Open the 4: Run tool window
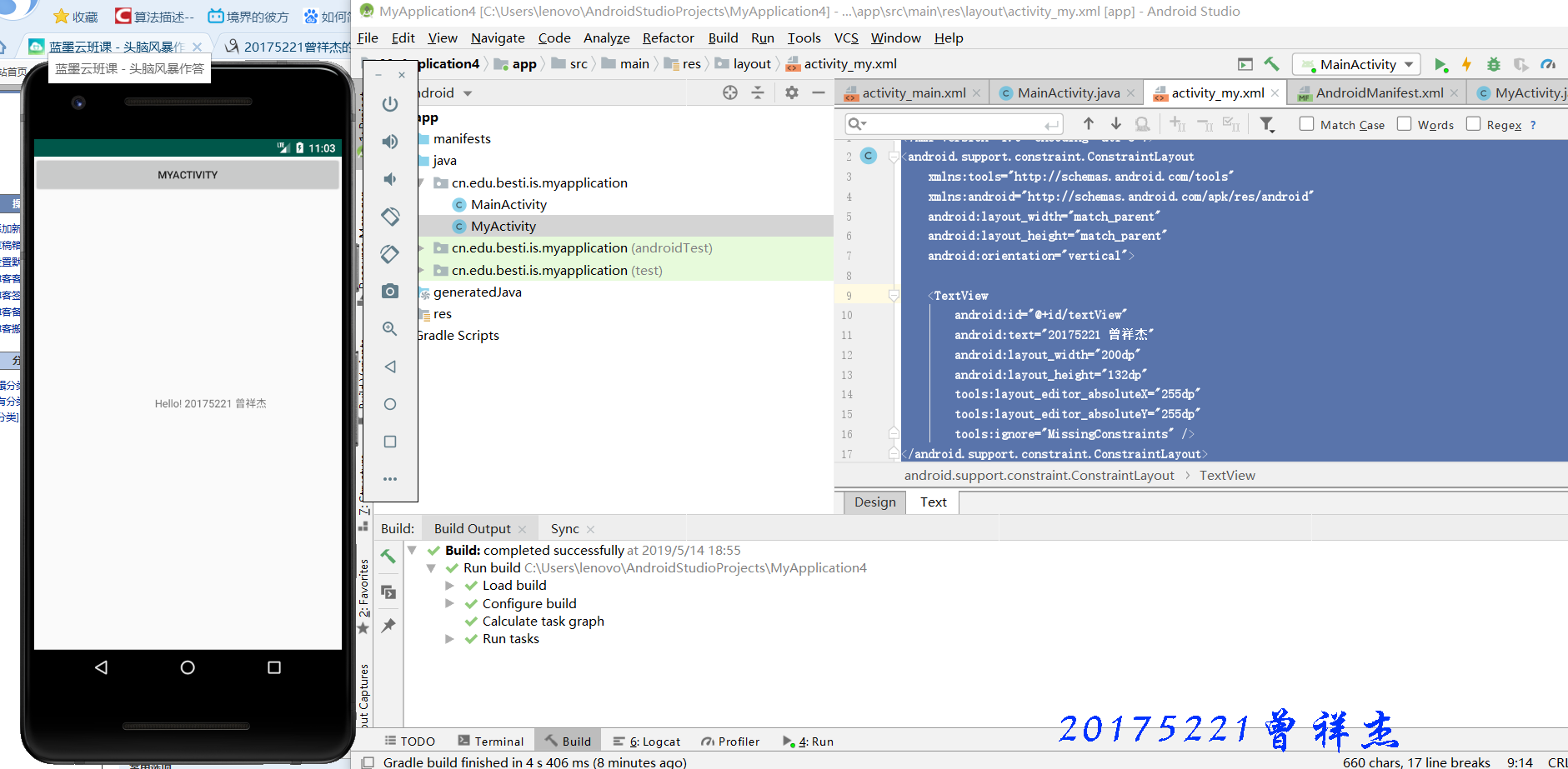Image resolution: width=1568 pixels, height=769 pixels. point(808,742)
